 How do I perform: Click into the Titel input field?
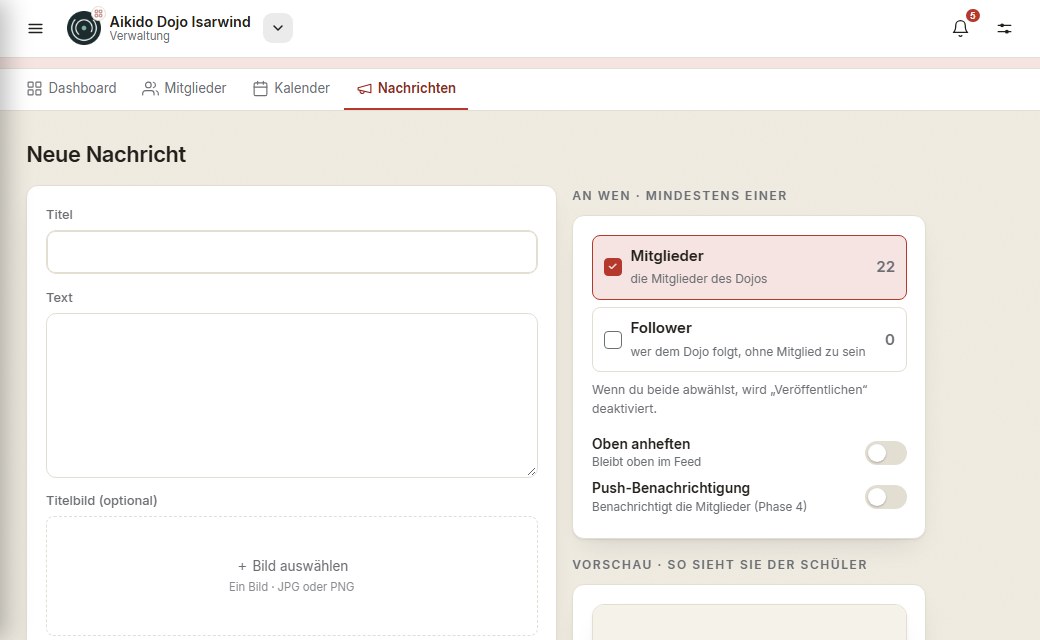[x=292, y=252]
